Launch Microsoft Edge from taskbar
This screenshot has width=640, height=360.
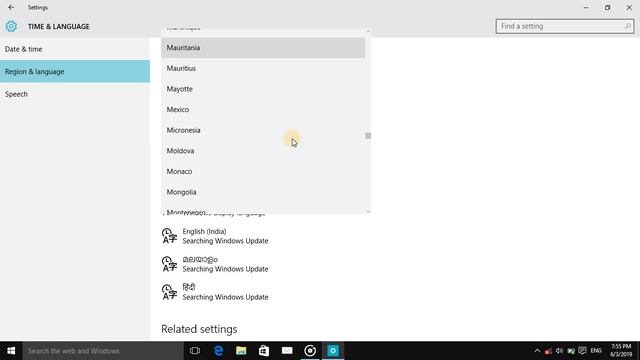pyautogui.click(x=218, y=351)
